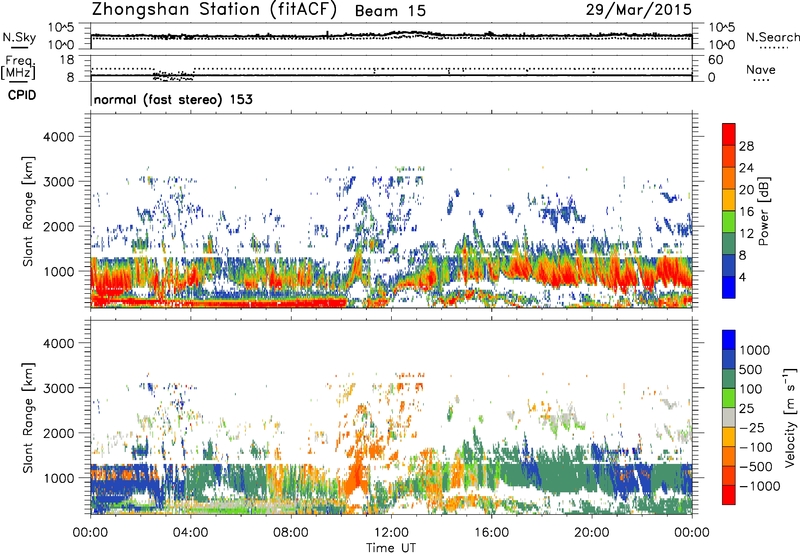
Task: Click the blue bottom of the power colorbar
Action: pos(729,287)
